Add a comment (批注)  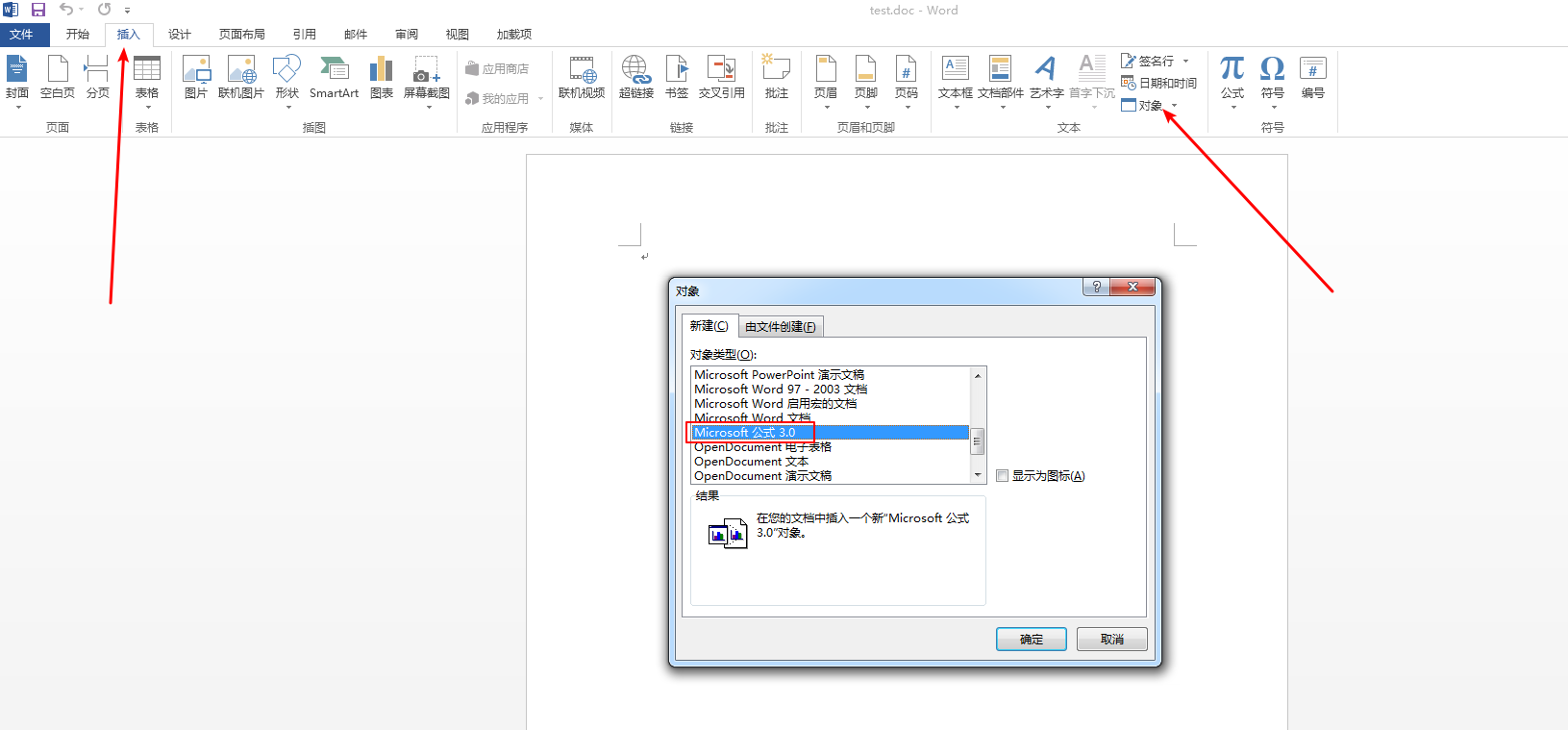point(777,78)
